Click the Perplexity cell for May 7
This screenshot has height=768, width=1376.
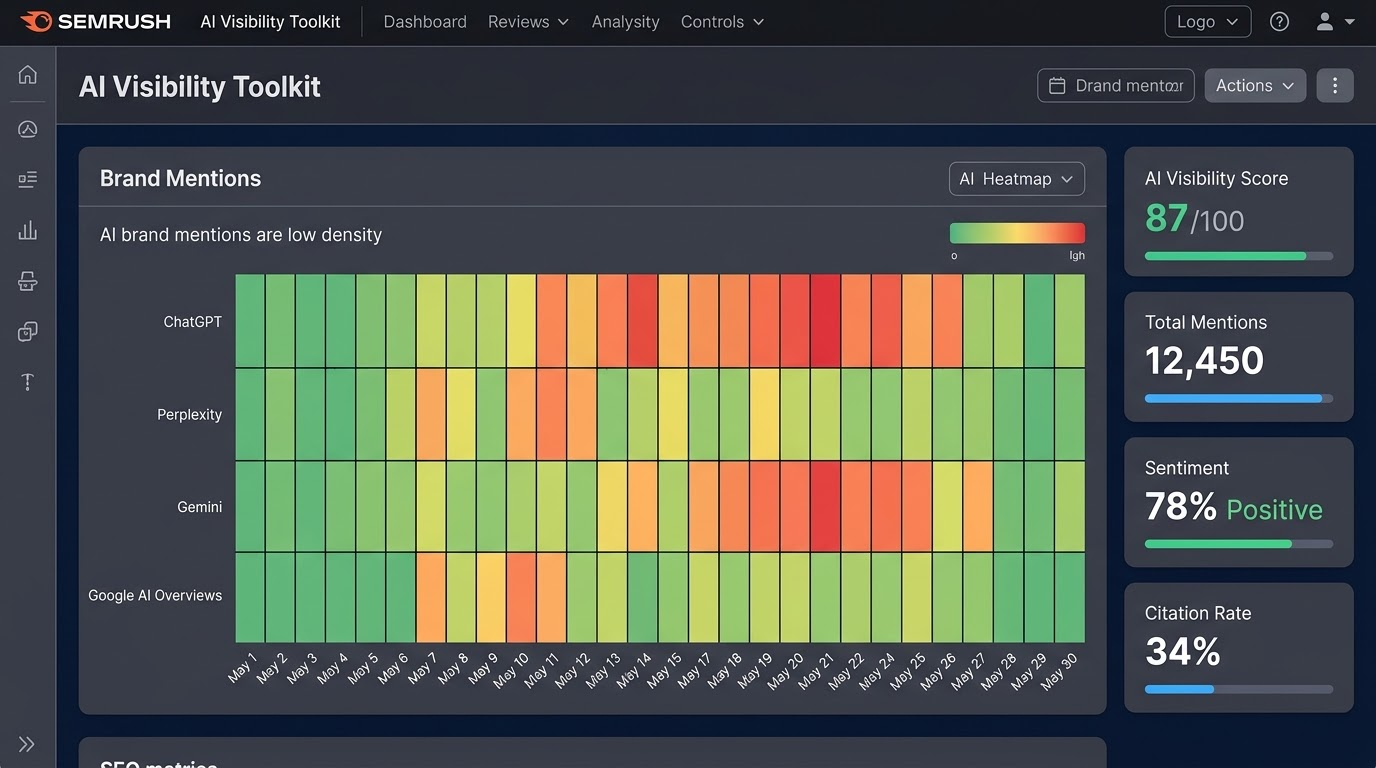(431, 414)
